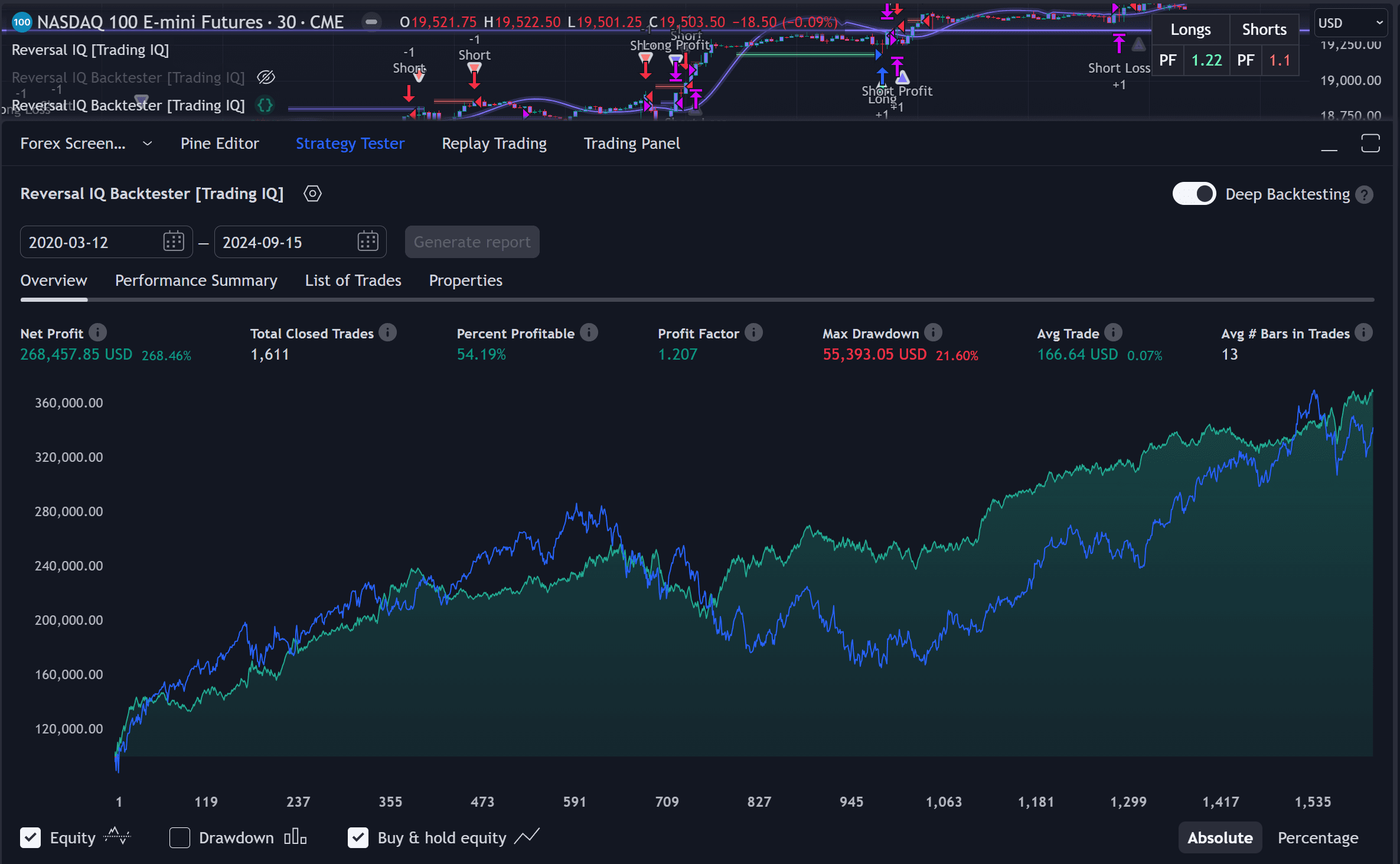Switch chart scale to Percentage
This screenshot has width=1400, height=864.
pos(1318,837)
